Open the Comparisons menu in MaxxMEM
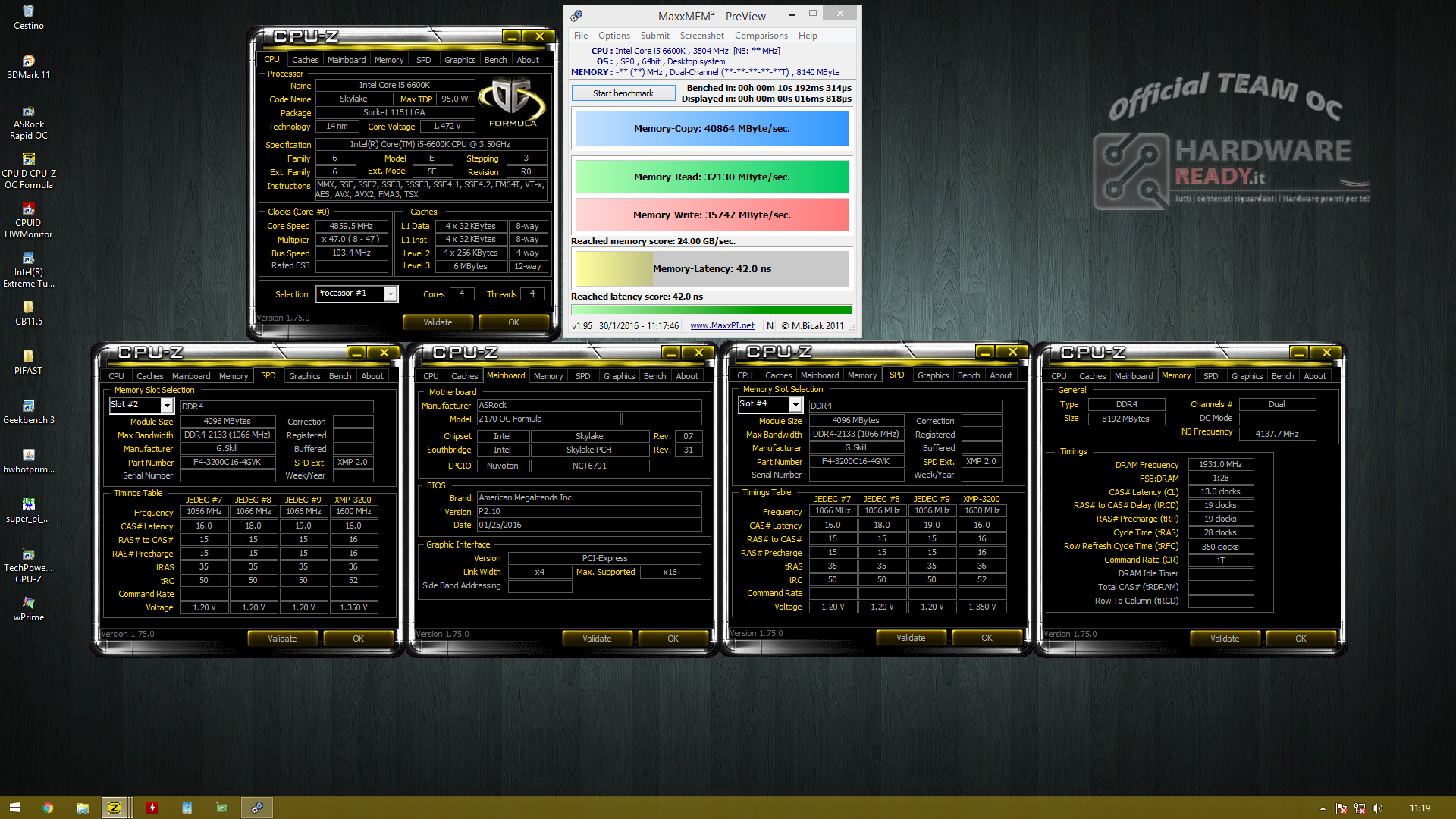1456x819 pixels. pos(761,36)
